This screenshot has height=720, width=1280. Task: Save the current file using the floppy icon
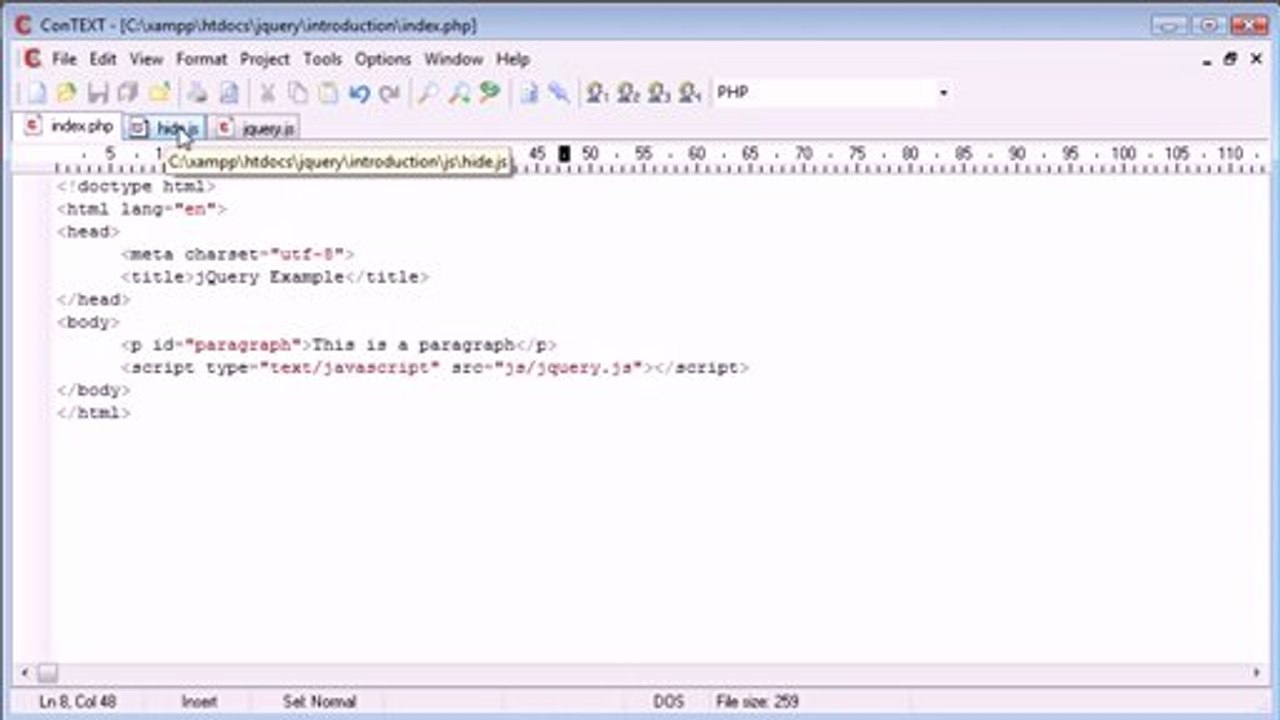click(98, 93)
